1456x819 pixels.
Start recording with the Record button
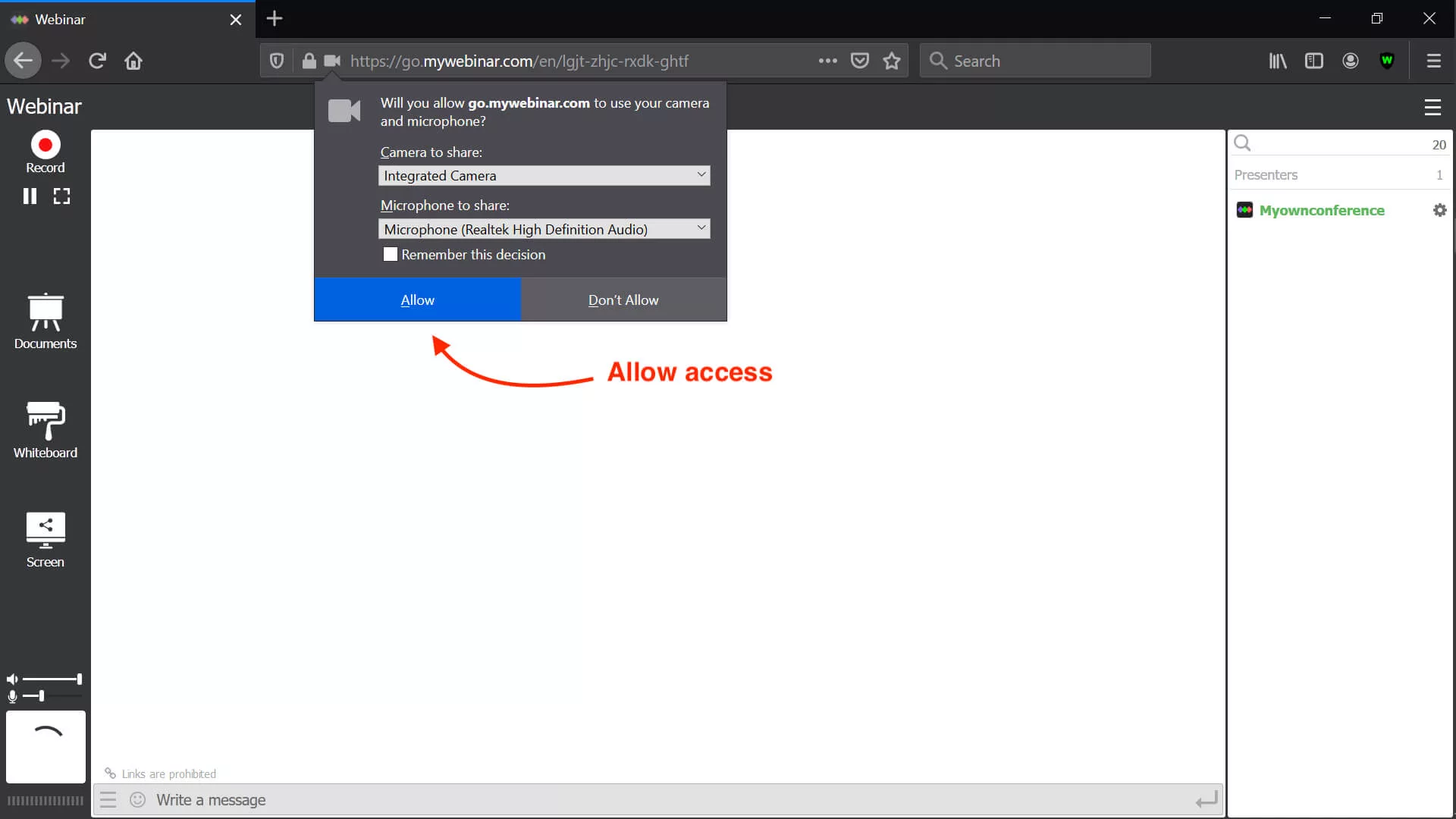(x=44, y=144)
